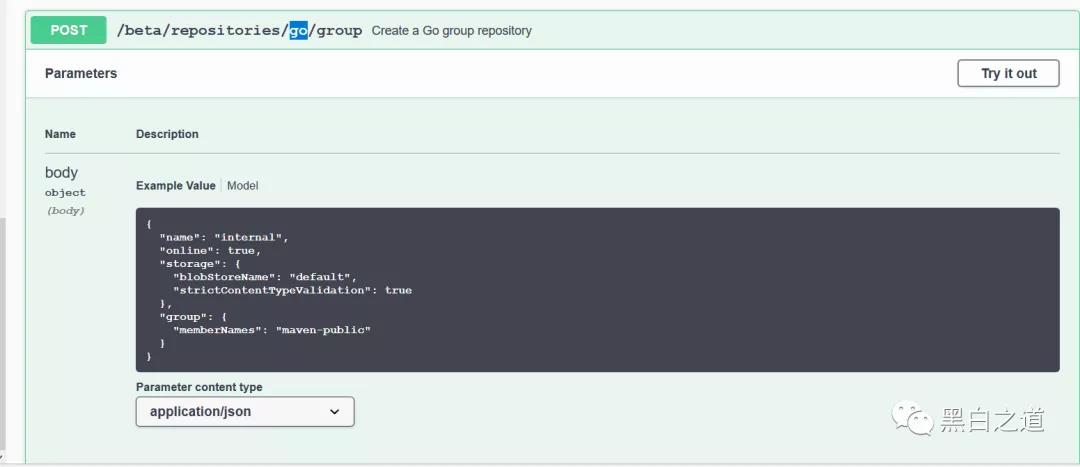Click the "memberNames": "maven-public" JSON line
This screenshot has width=1080, height=467.
[x=272, y=330]
